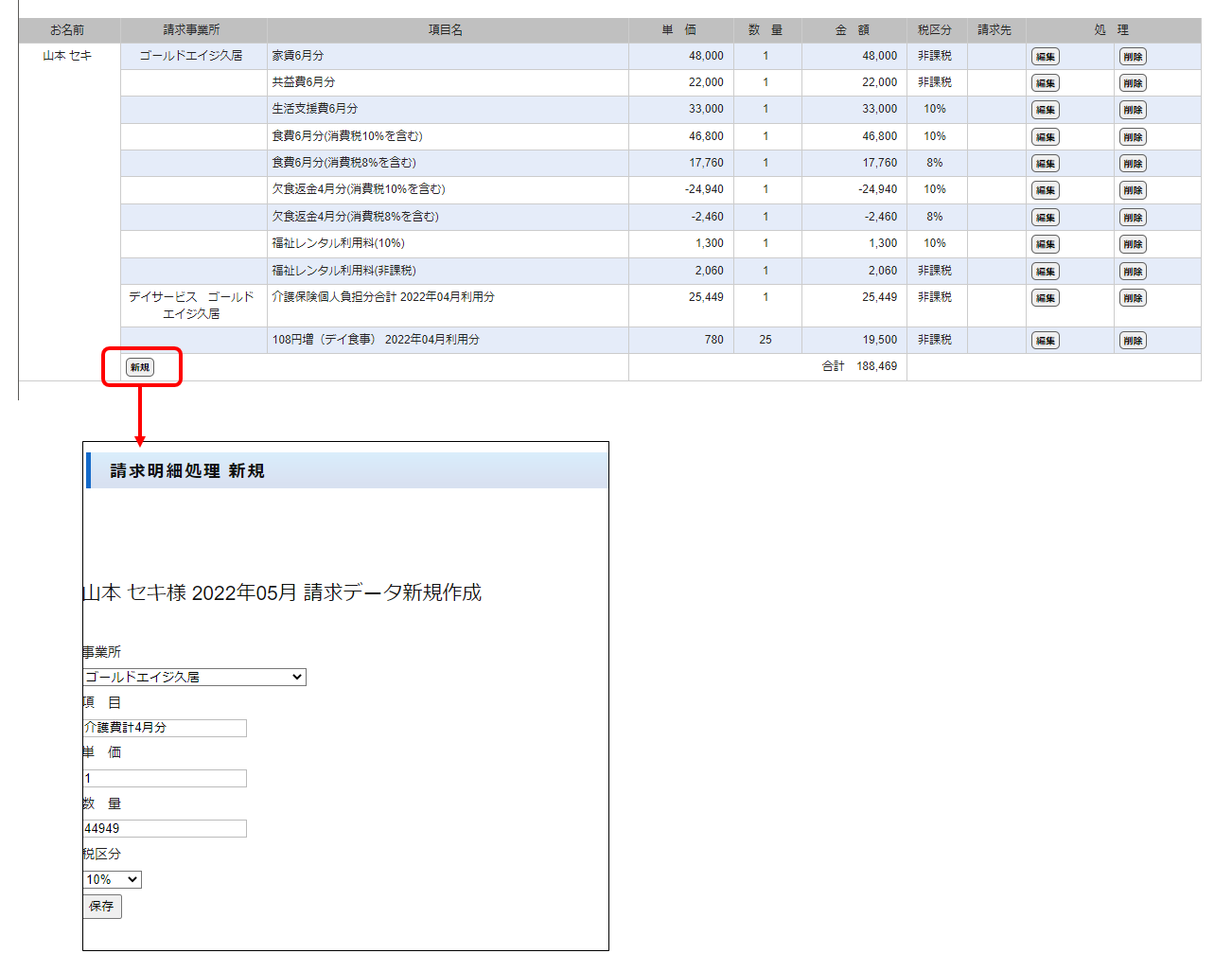1232x971 pixels.
Task: Edit the 共益費6月分 row
Action: [x=1045, y=83]
